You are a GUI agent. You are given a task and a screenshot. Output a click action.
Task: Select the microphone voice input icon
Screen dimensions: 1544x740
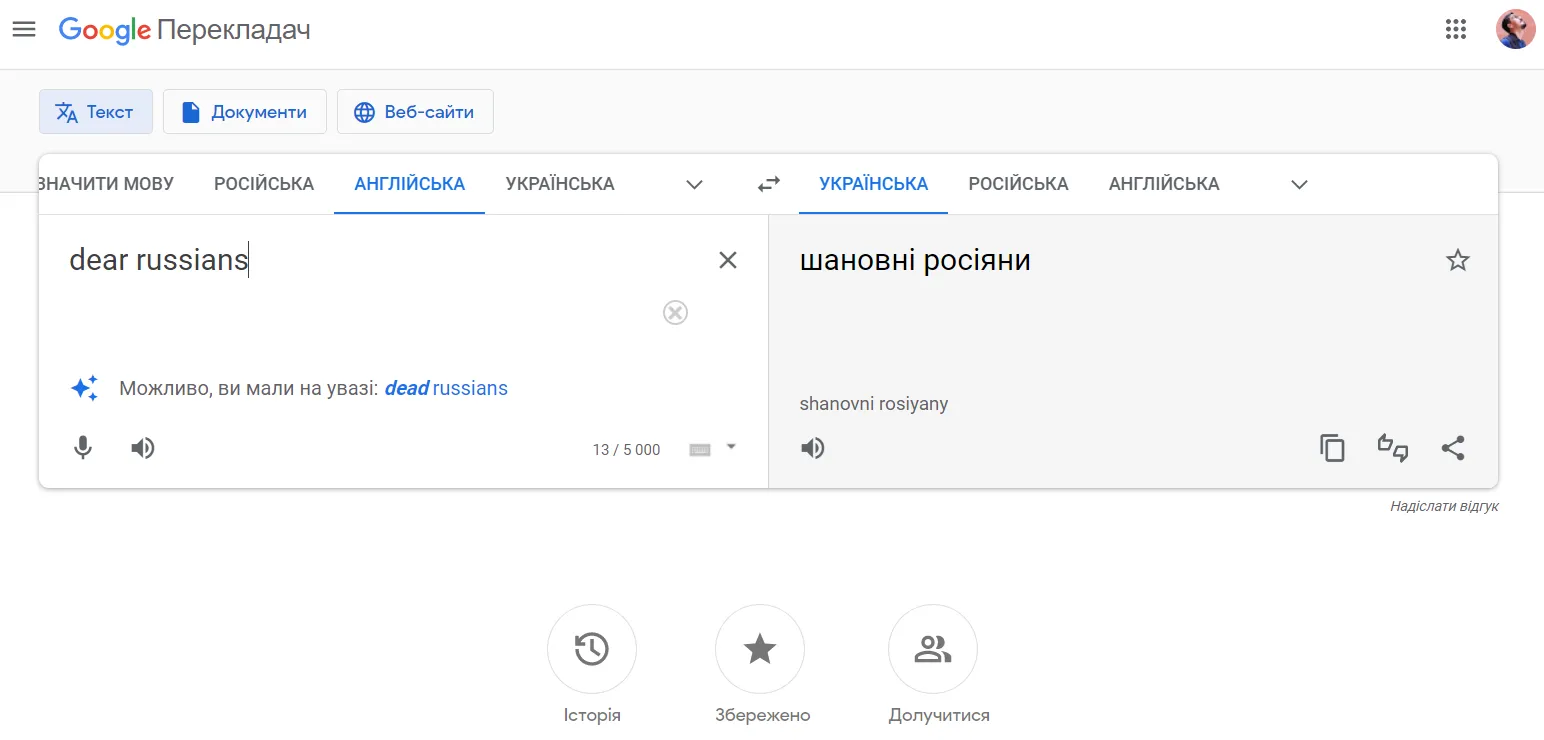pyautogui.click(x=83, y=447)
